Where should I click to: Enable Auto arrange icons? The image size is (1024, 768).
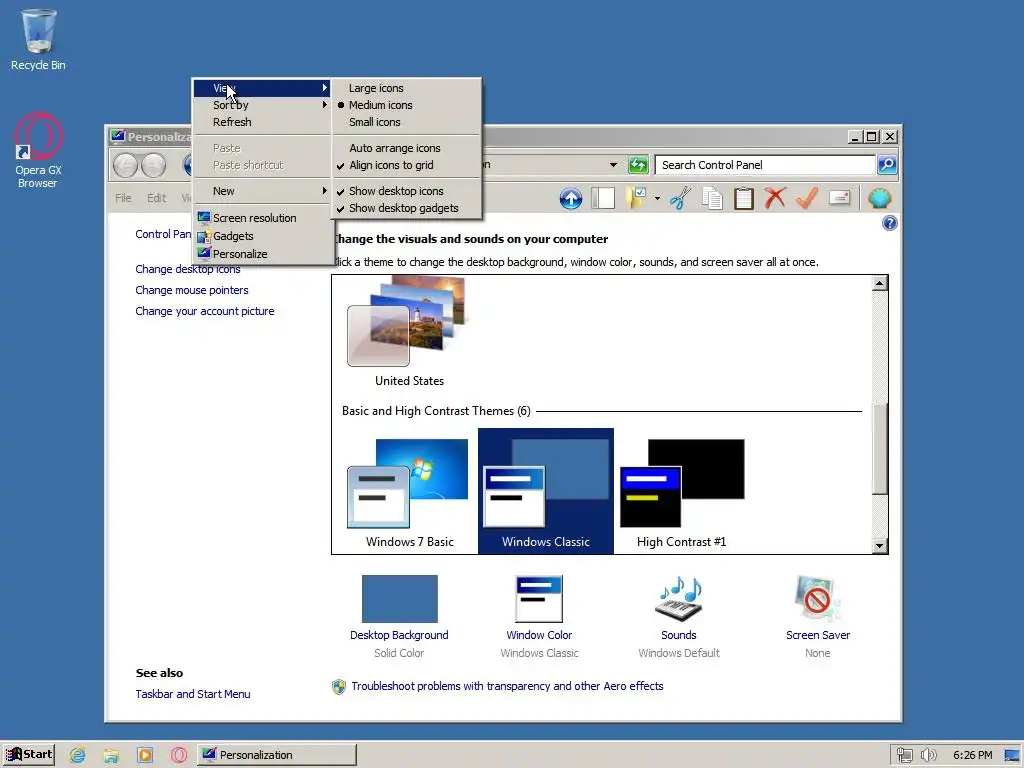407,148
